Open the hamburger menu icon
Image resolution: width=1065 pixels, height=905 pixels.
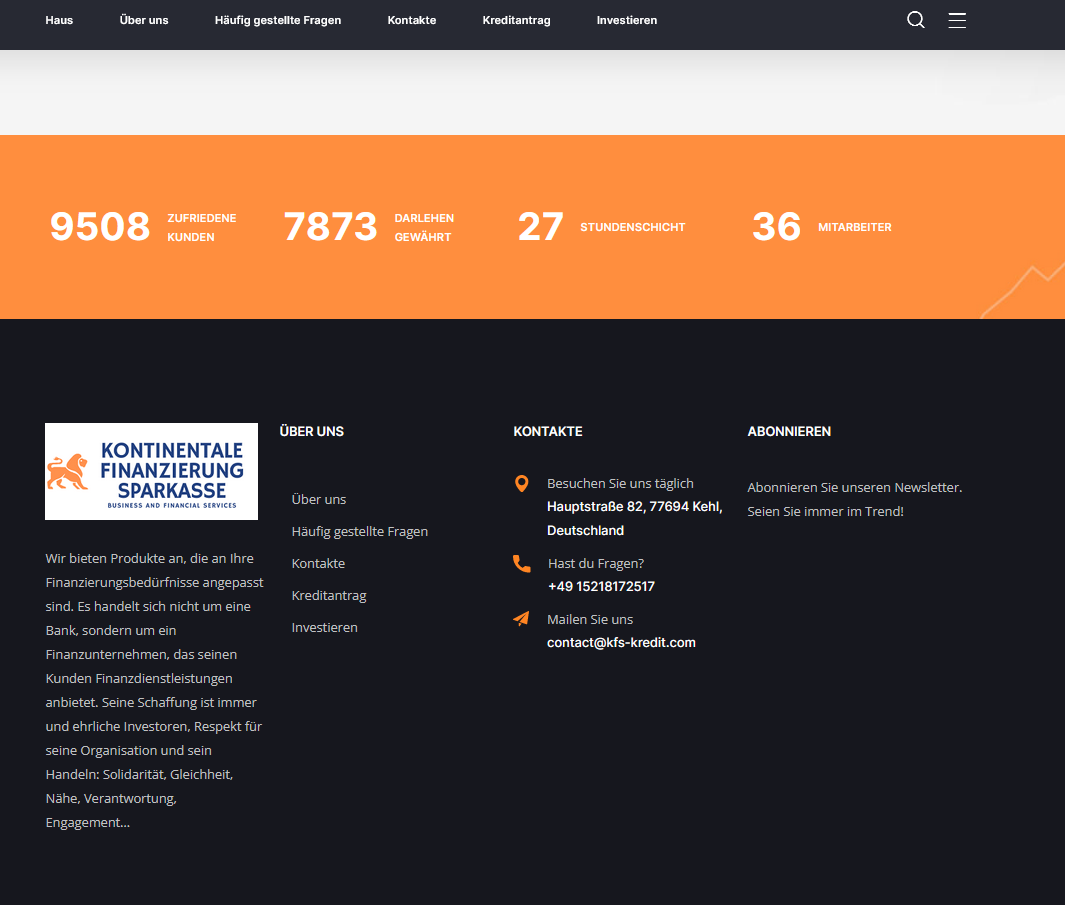[957, 20]
